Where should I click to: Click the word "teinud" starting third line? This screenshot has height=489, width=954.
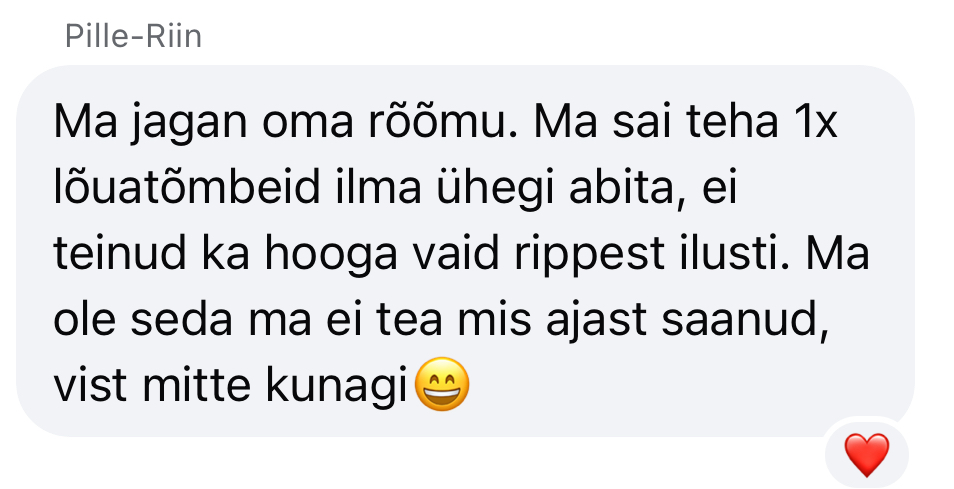click(120, 253)
